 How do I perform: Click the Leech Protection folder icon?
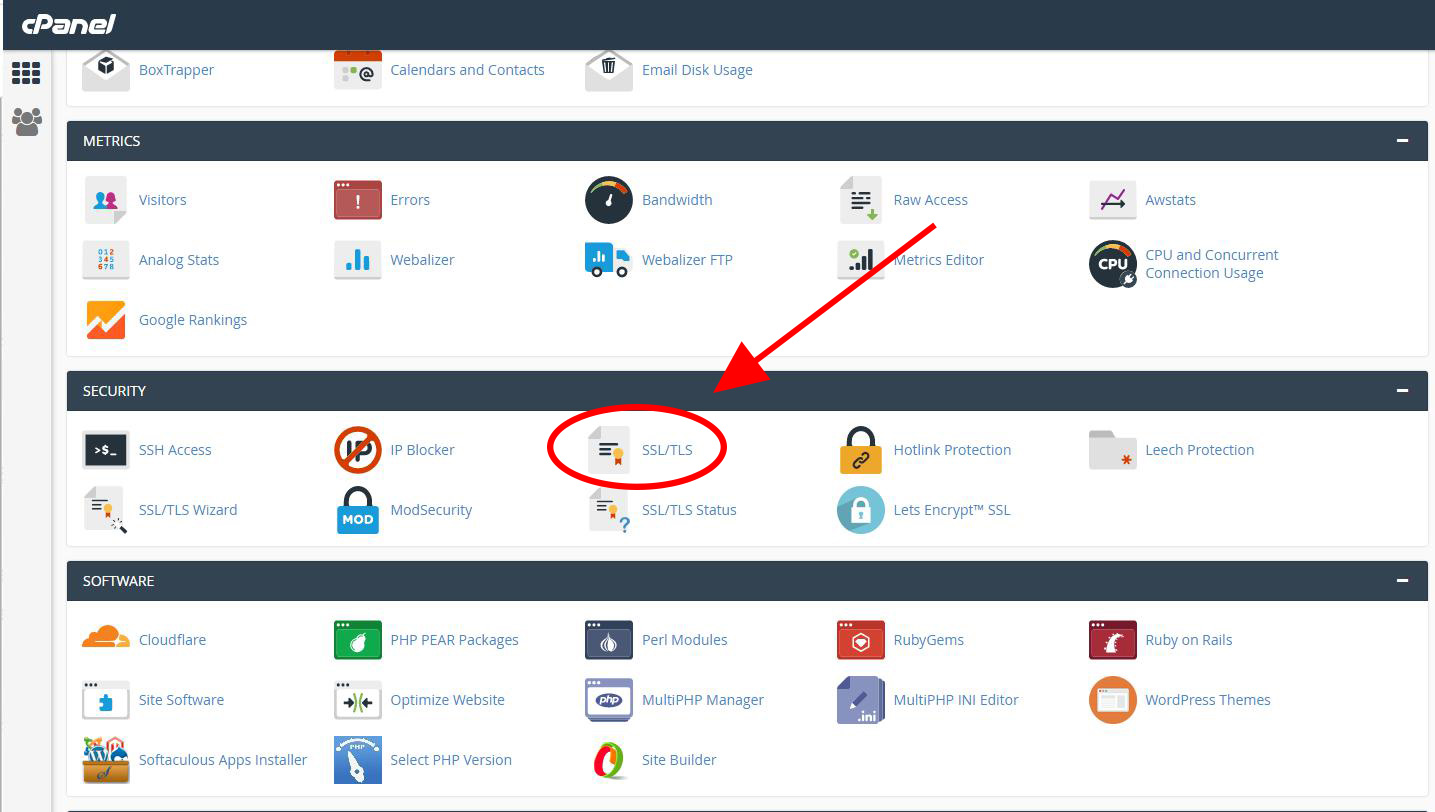pyautogui.click(x=1113, y=450)
